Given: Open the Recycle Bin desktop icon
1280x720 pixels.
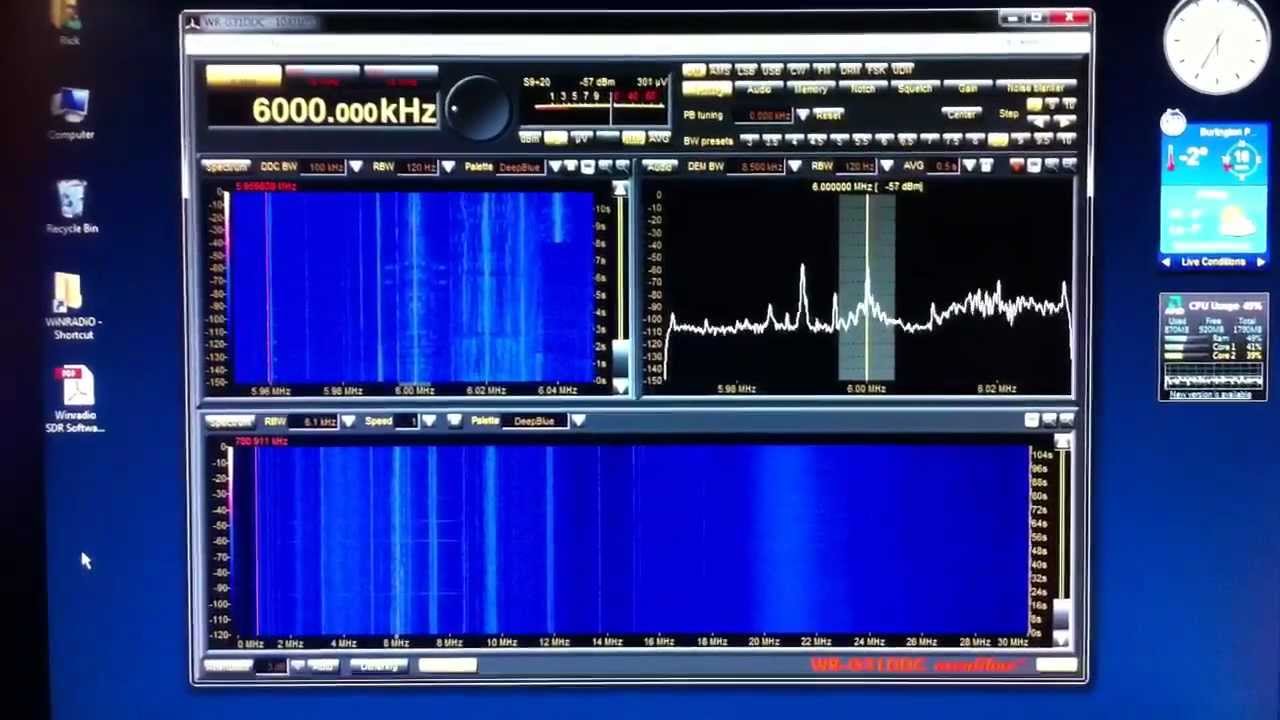Looking at the screenshot, I should 72,207.
